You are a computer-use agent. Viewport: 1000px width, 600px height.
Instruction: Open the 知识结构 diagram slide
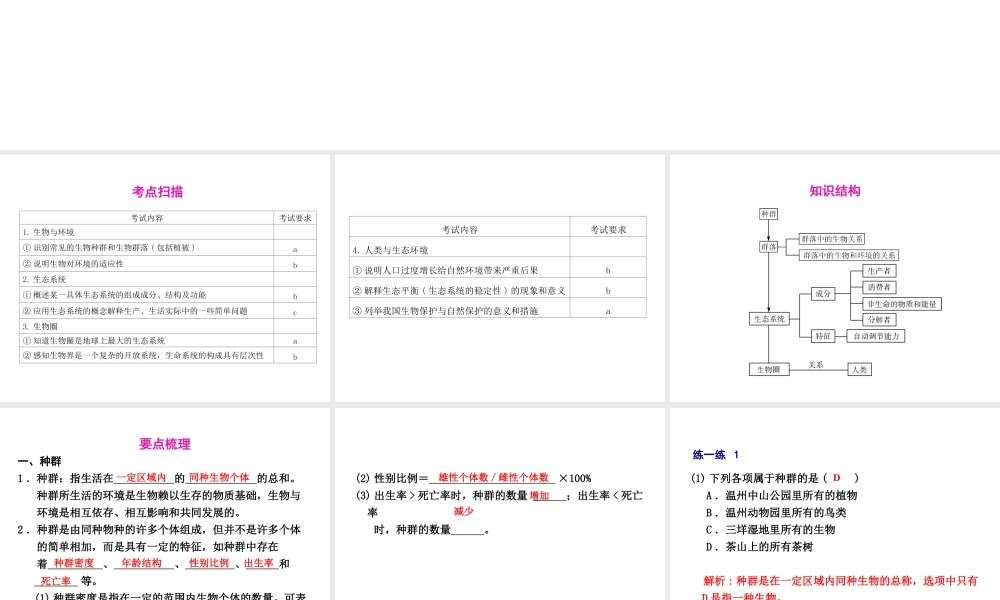835,278
